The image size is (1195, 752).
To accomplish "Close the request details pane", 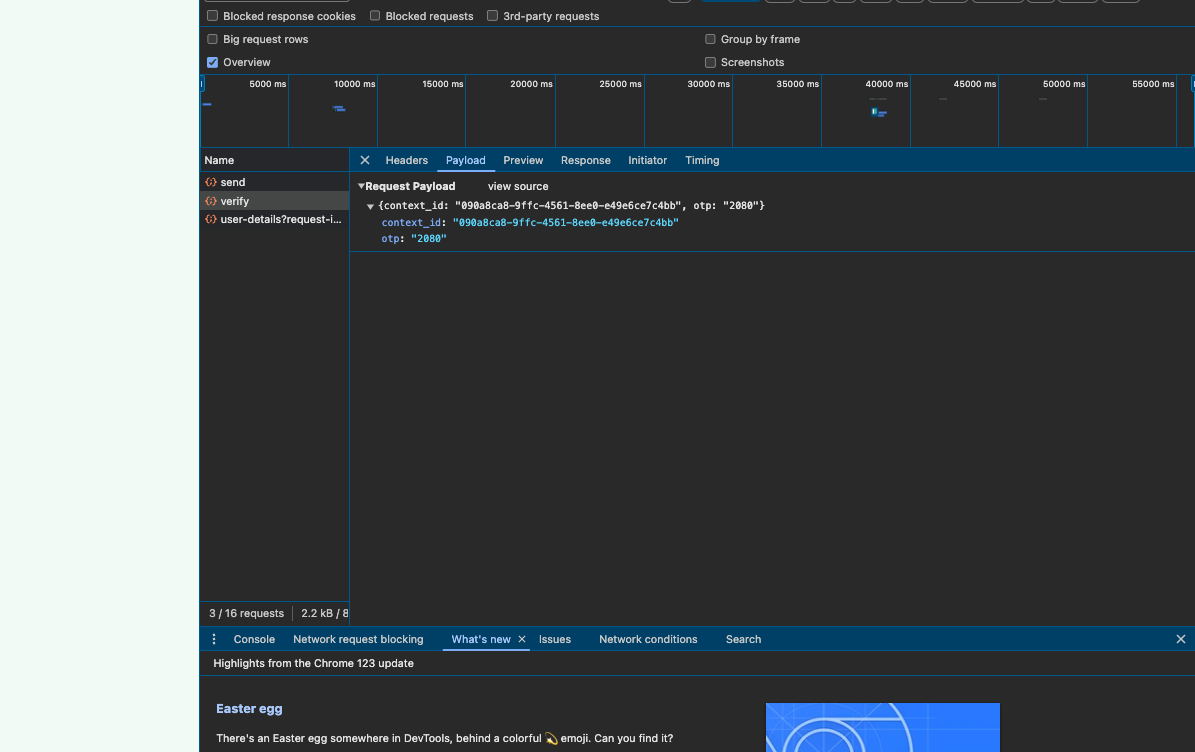I will click(365, 160).
